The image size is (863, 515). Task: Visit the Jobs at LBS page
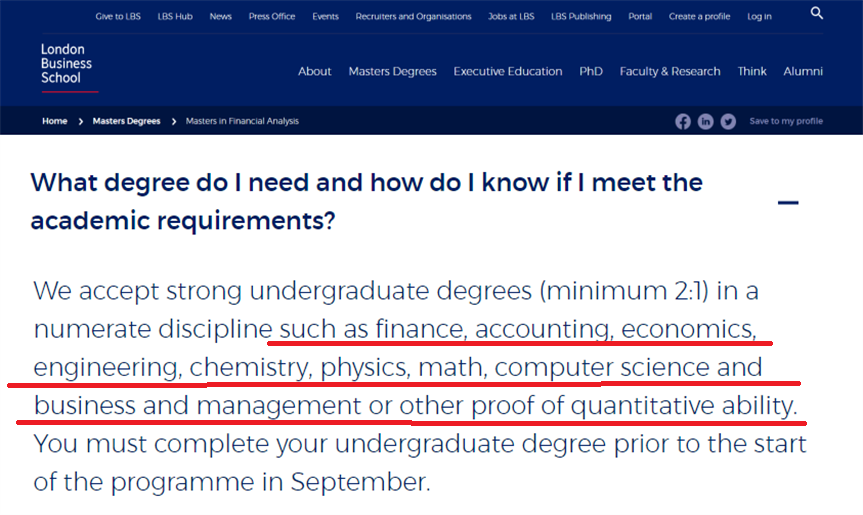point(512,17)
